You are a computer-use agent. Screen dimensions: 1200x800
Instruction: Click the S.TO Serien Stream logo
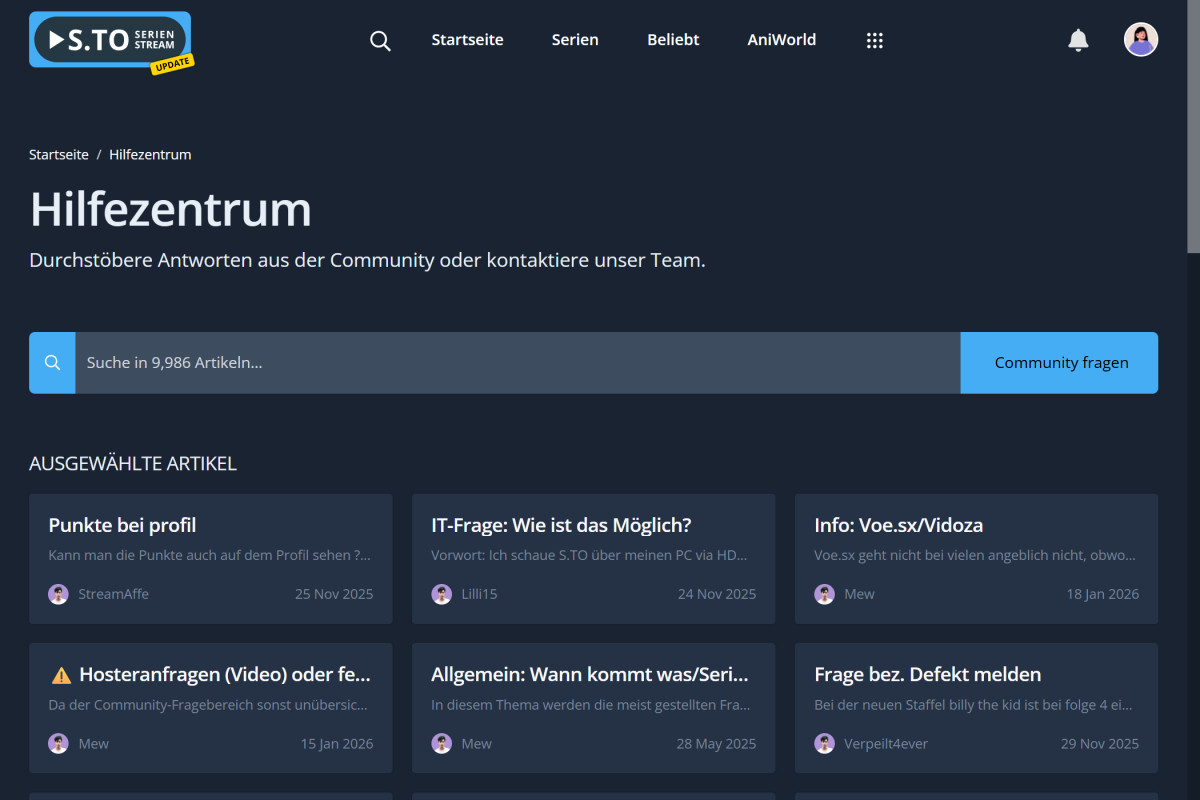click(x=109, y=40)
